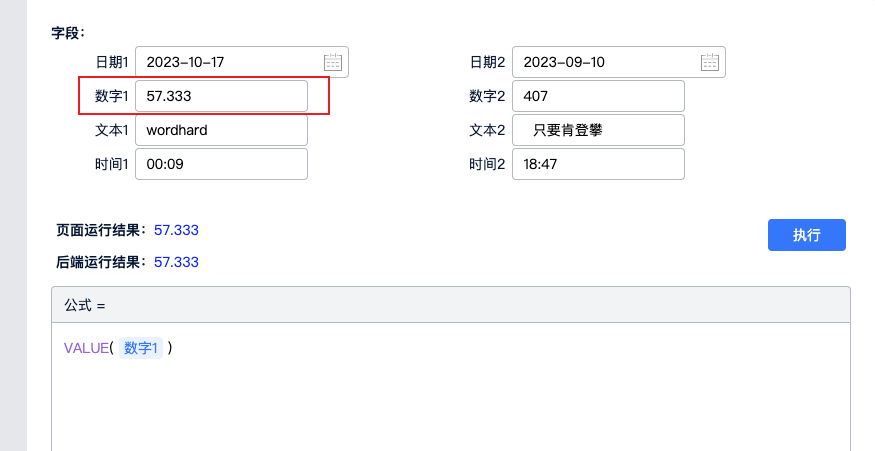Click the 时间1 field showing 00:09
The width and height of the screenshot is (875, 451).
221,164
